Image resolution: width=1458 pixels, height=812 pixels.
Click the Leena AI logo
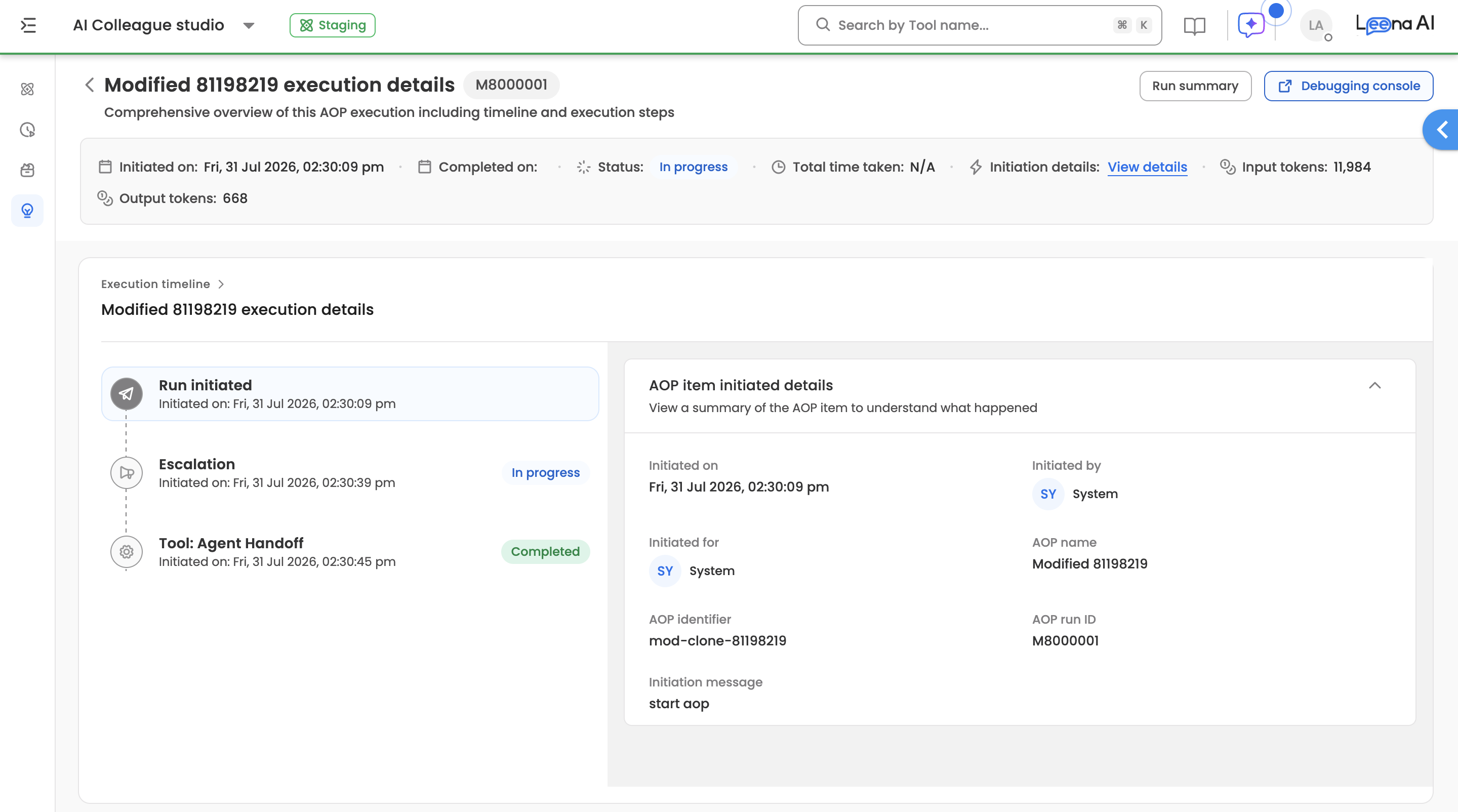point(1395,24)
